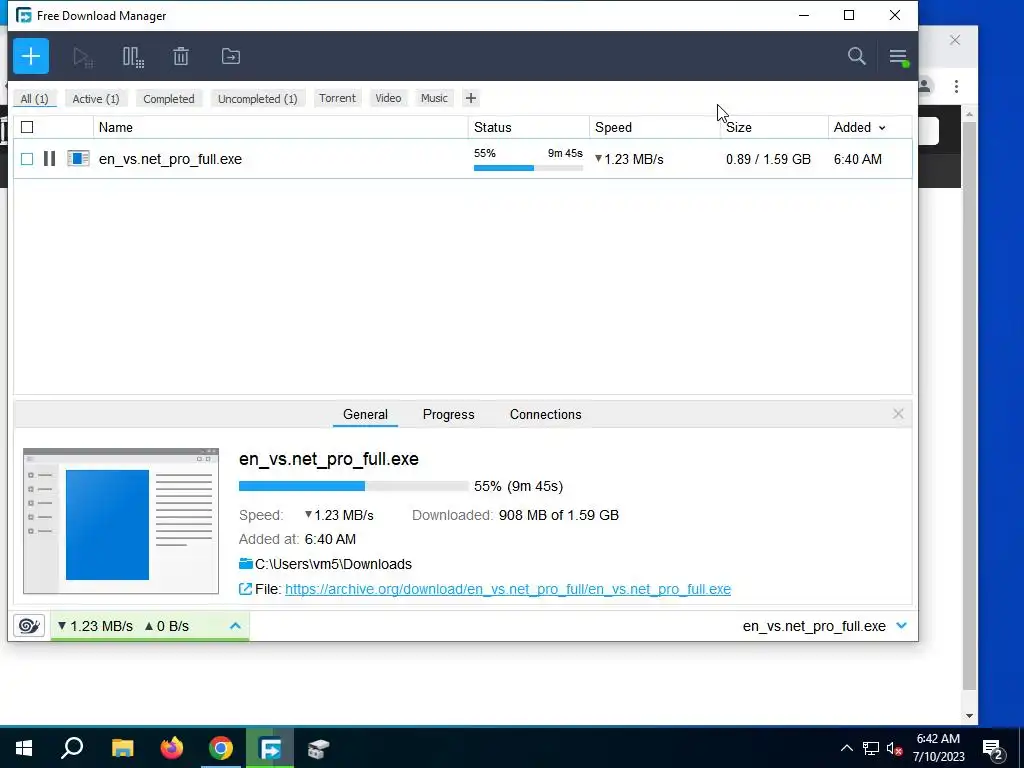Click the pause selected downloads icon

(133, 57)
